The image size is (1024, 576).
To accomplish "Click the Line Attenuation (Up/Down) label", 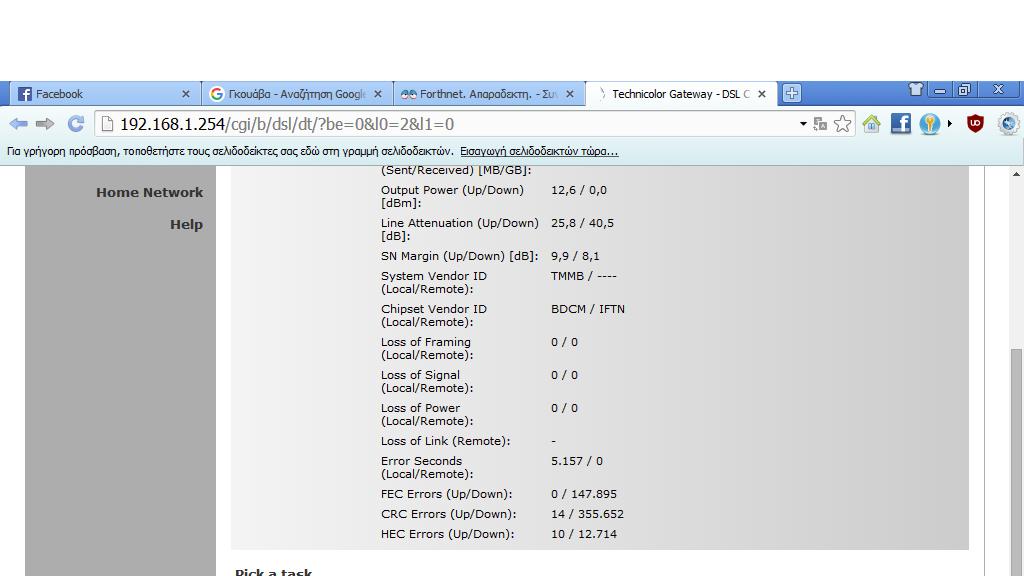I will coord(460,229).
